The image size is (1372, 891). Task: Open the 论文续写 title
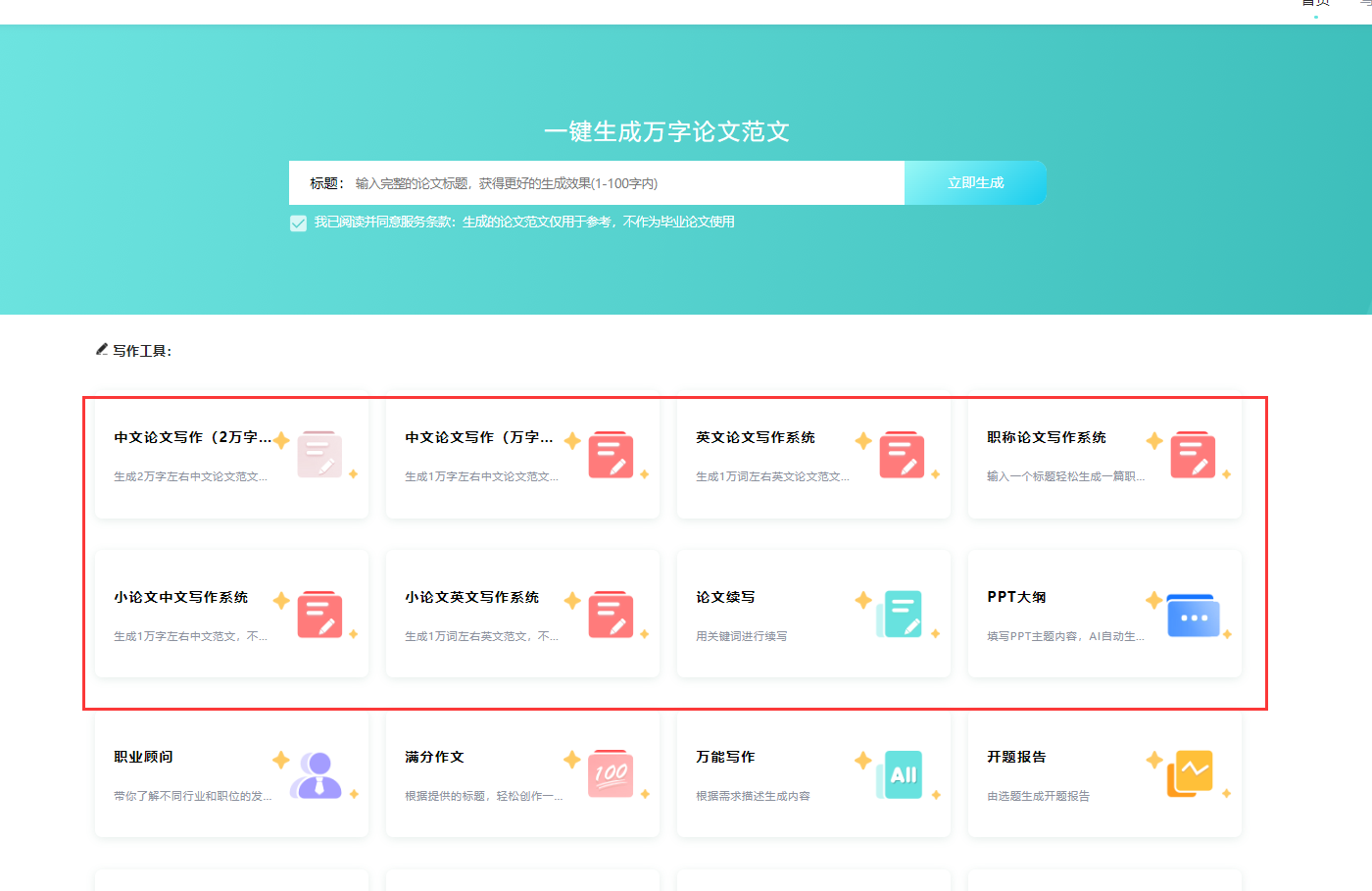[725, 597]
